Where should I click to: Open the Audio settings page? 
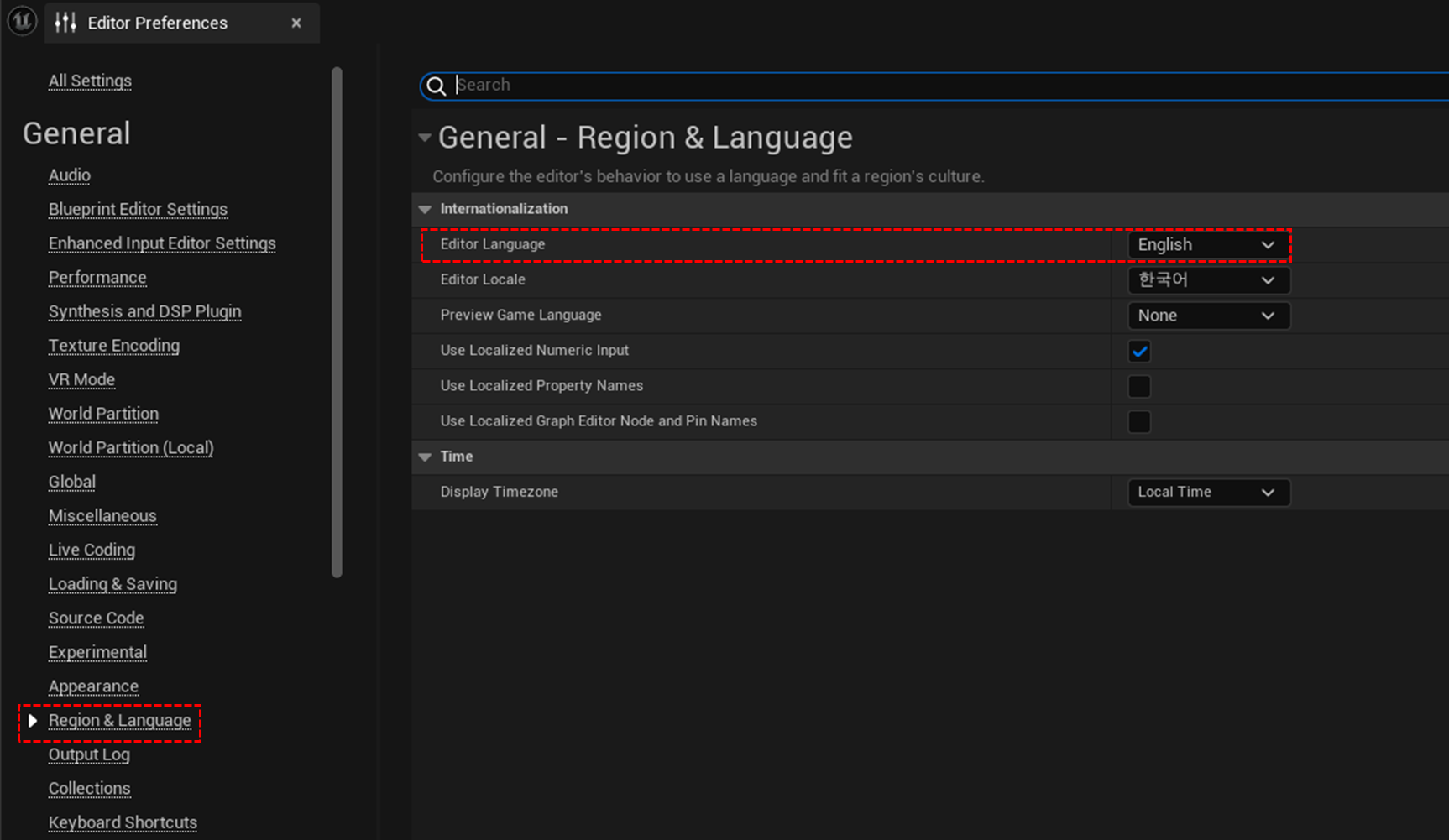pyautogui.click(x=69, y=175)
